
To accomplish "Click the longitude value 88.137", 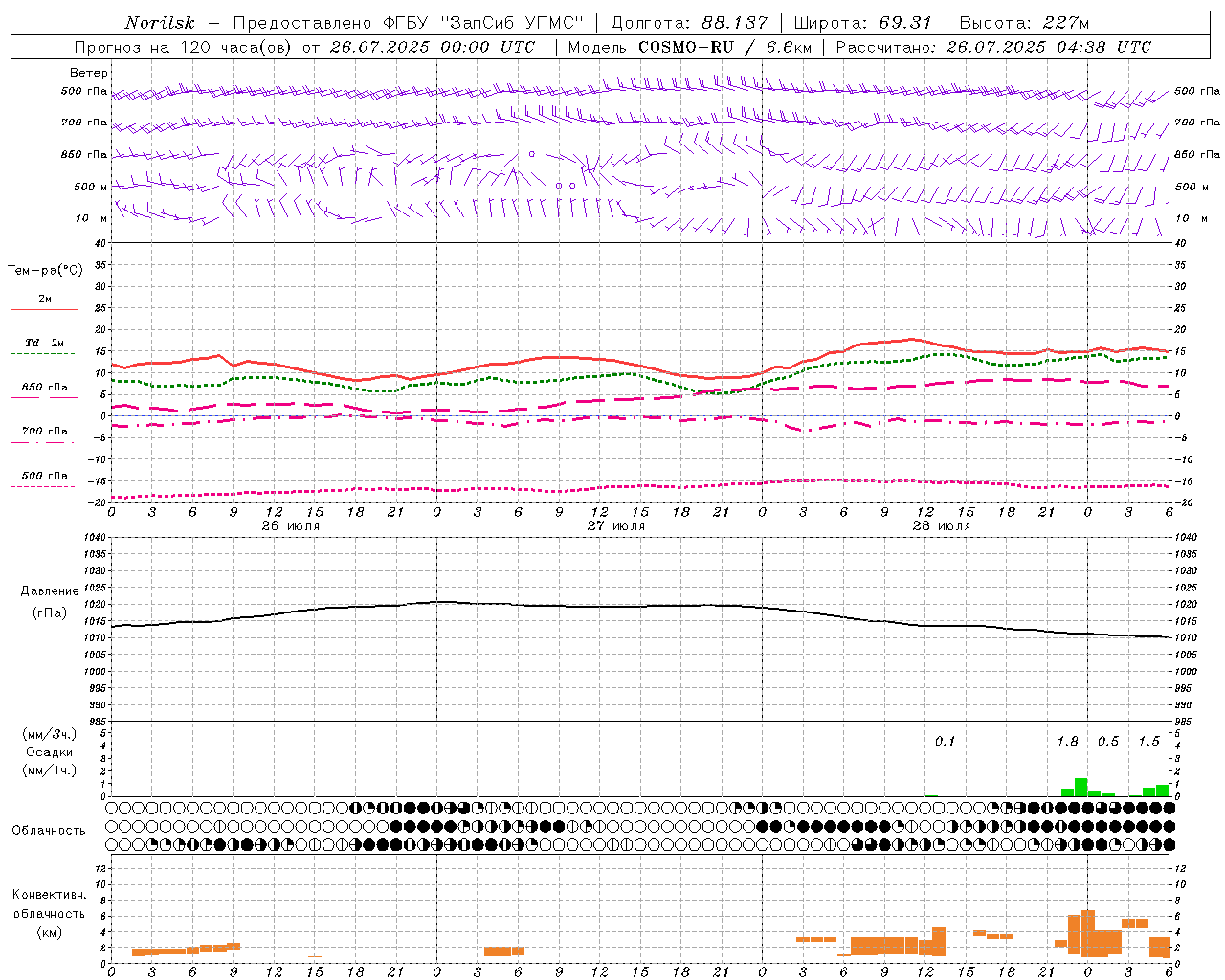I will coord(734,23).
